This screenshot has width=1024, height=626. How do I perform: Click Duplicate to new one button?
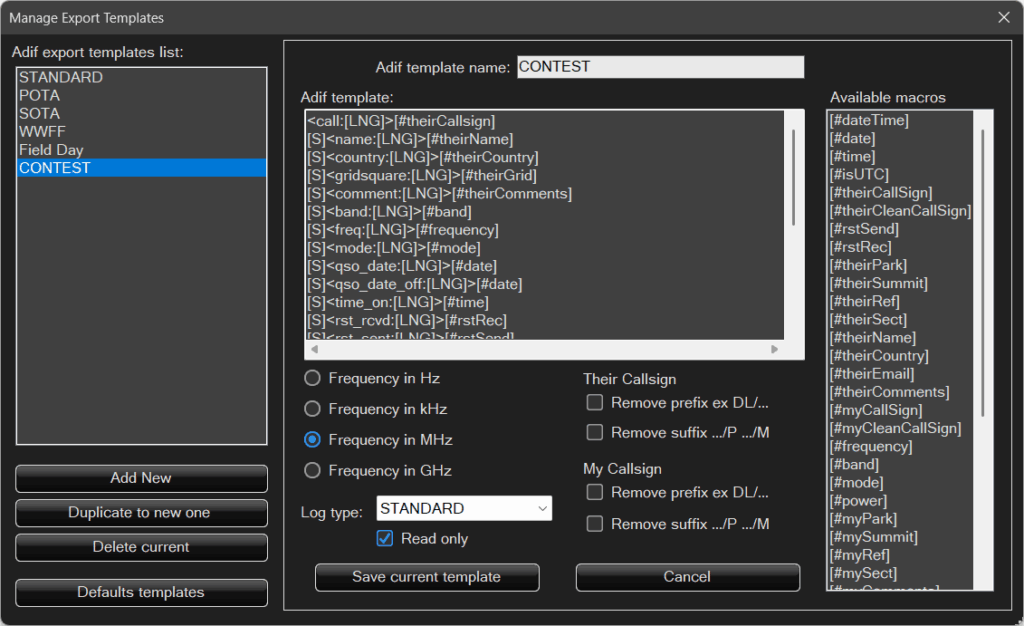[141, 513]
